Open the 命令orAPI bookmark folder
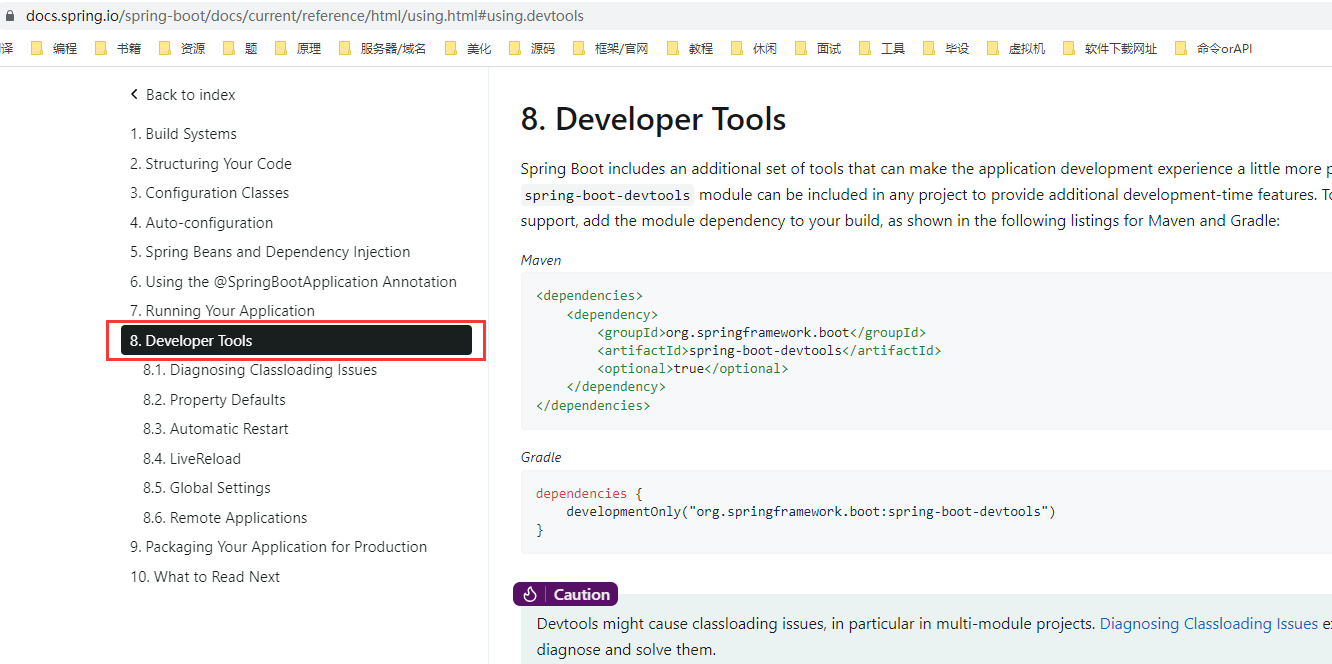 [x=1213, y=48]
